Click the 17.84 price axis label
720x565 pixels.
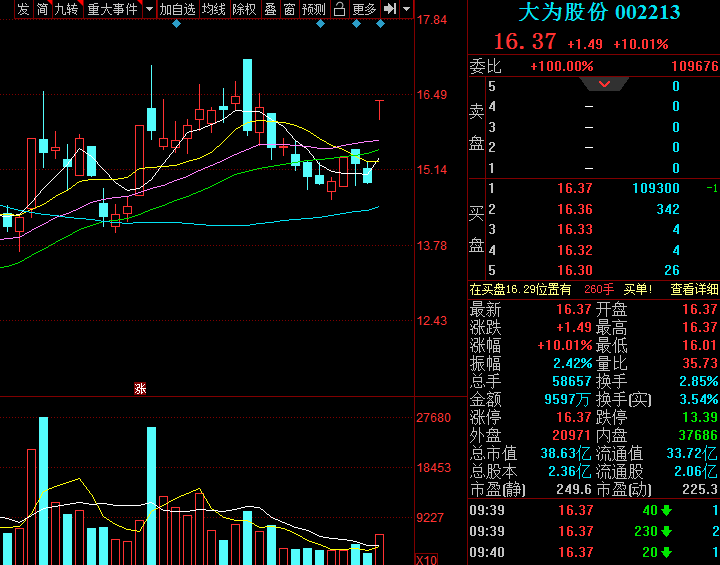tap(432, 20)
